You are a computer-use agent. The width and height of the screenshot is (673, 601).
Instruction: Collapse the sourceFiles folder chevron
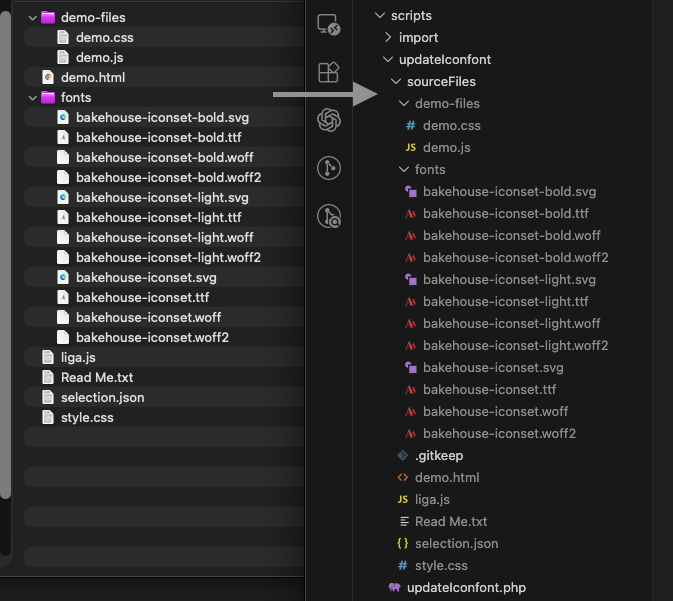coord(396,82)
